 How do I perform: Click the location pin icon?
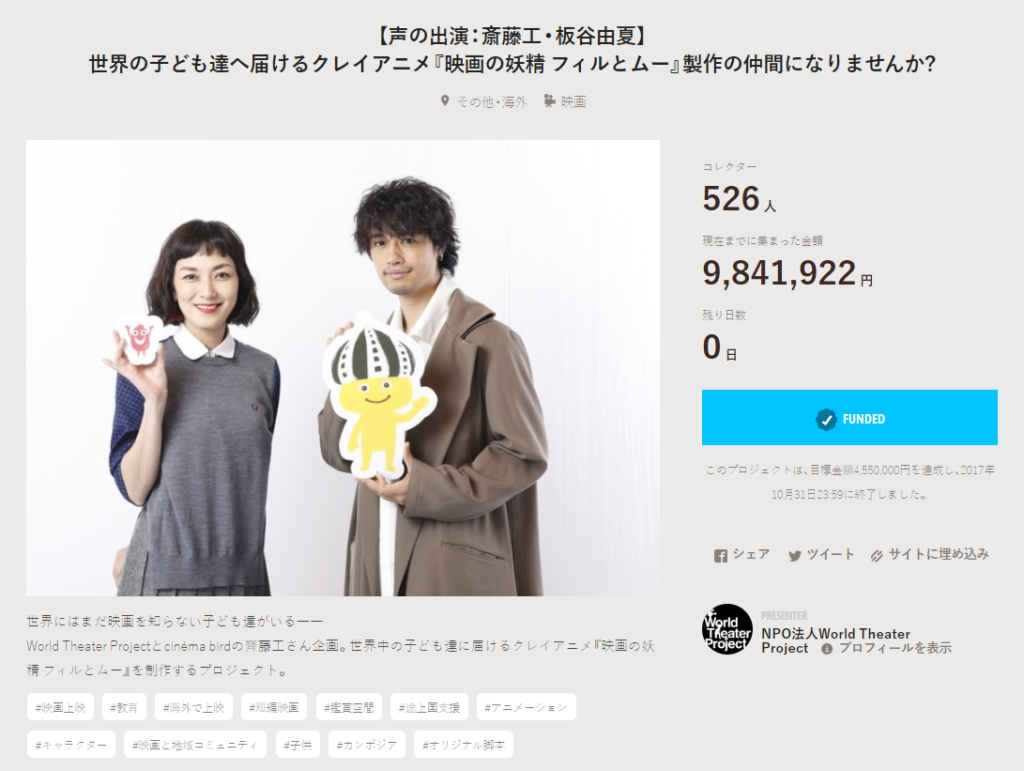tap(445, 101)
